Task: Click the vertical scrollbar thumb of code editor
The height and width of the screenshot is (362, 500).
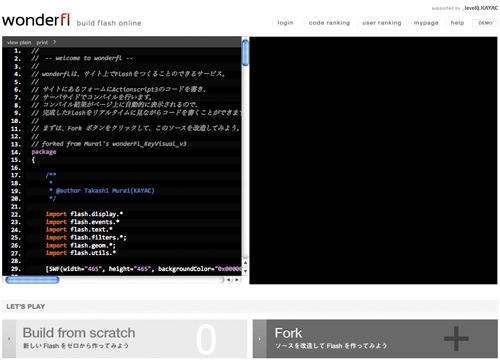Action: (245, 52)
